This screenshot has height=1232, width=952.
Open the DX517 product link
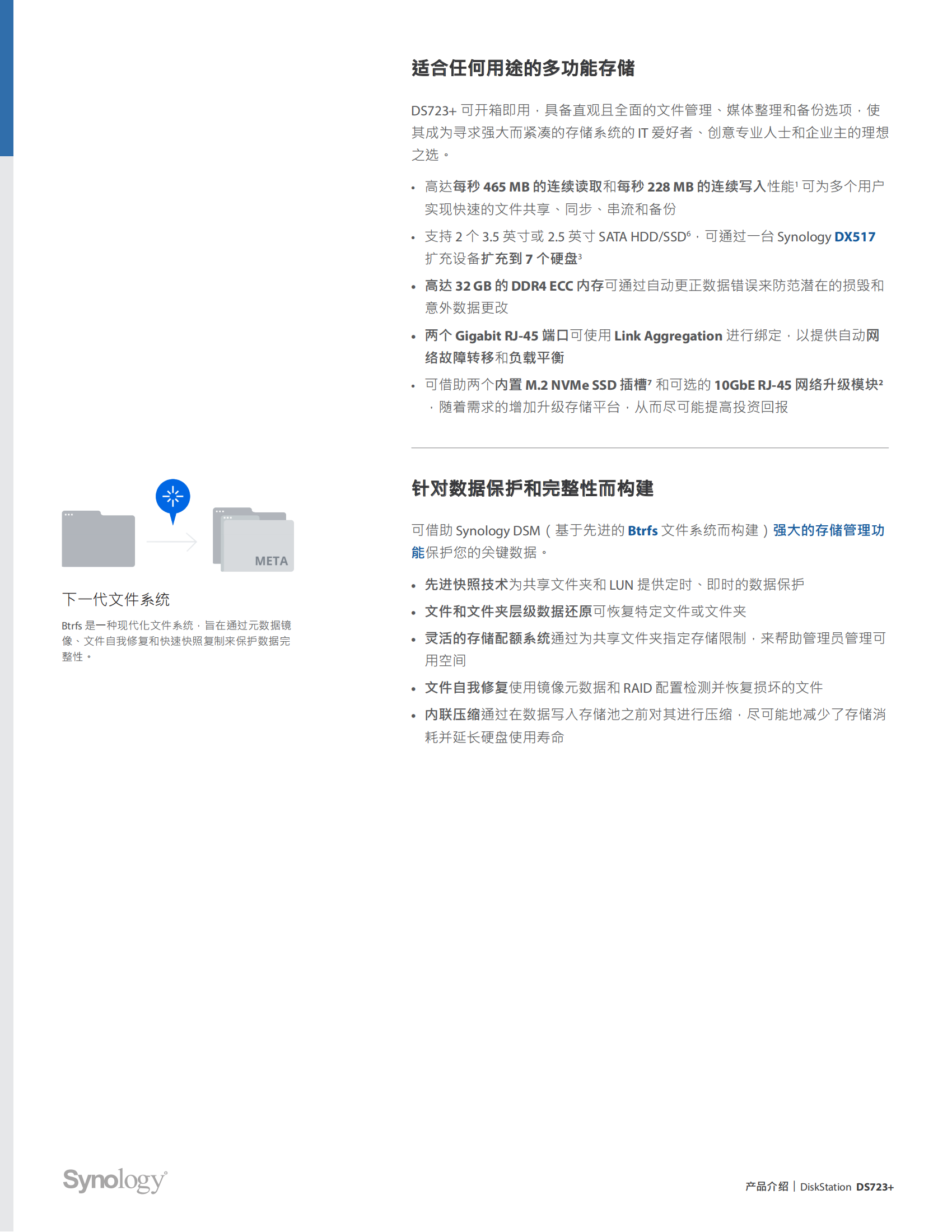tap(855, 237)
